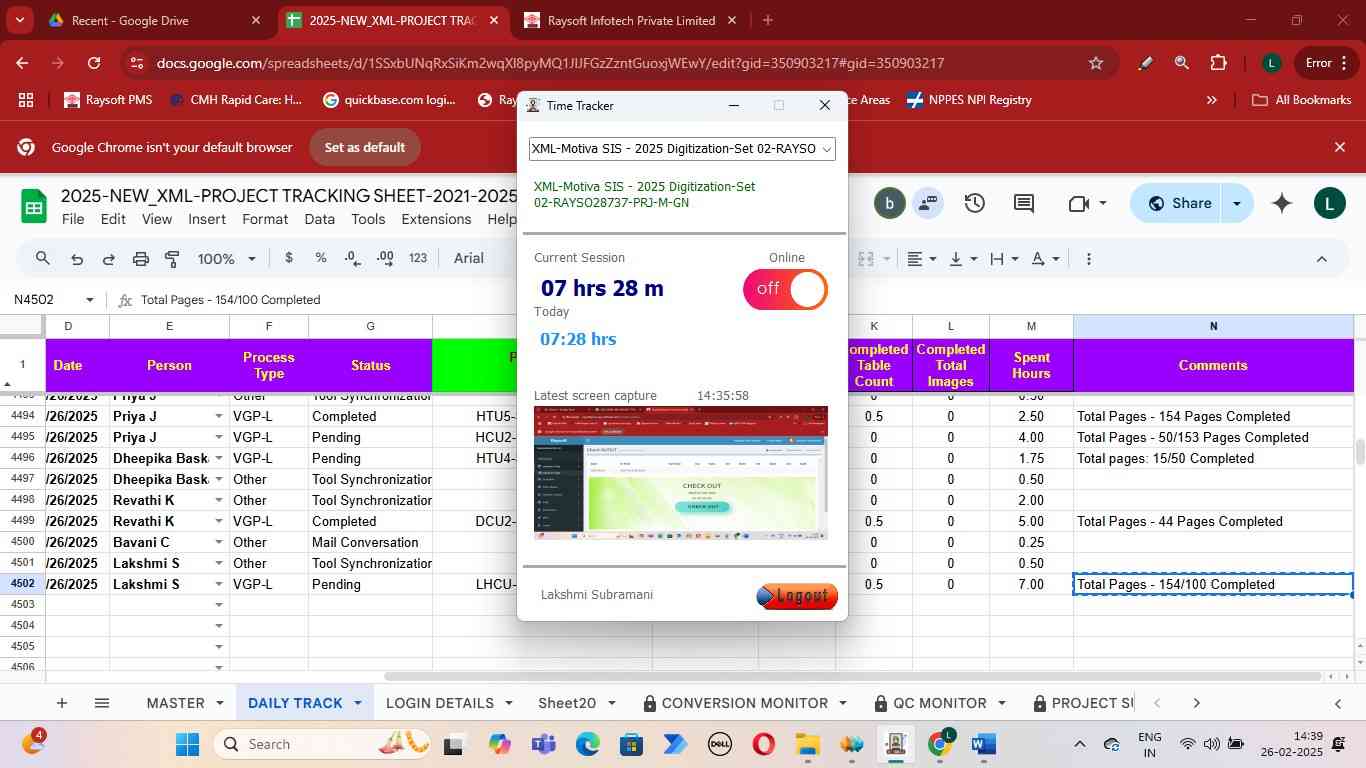Screen dimensions: 1366x768
Task: Open the all sheets list icon
Action: (101, 703)
